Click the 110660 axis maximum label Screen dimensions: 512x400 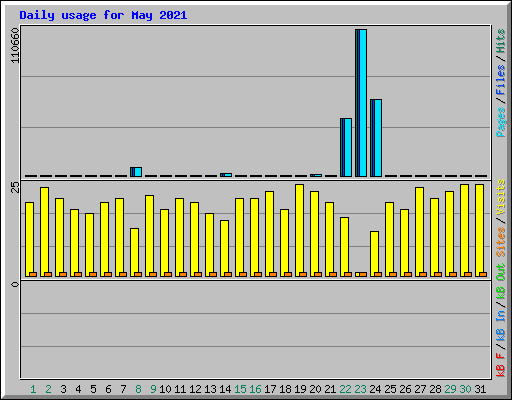click(15, 45)
